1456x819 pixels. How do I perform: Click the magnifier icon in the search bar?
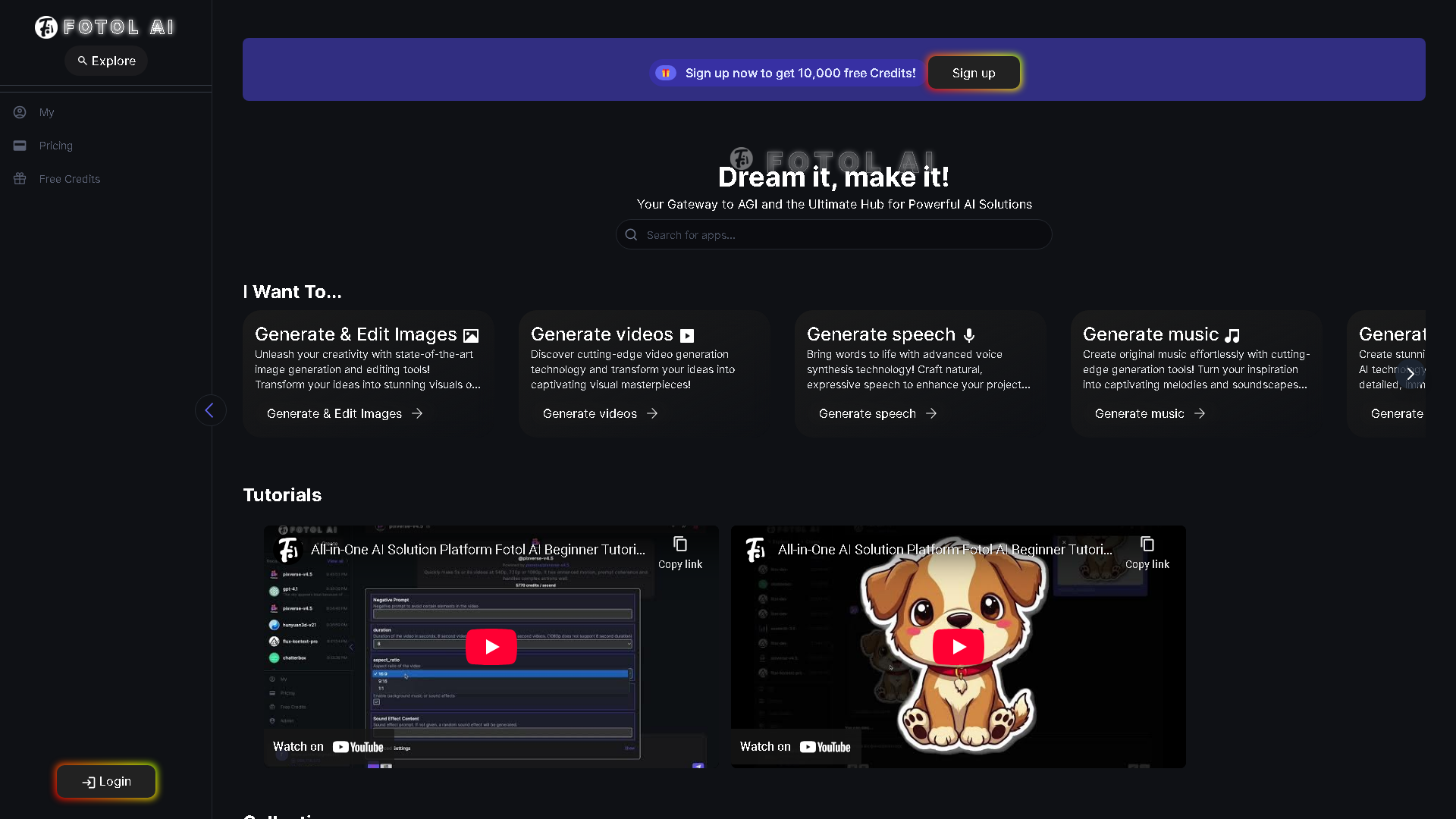631,234
